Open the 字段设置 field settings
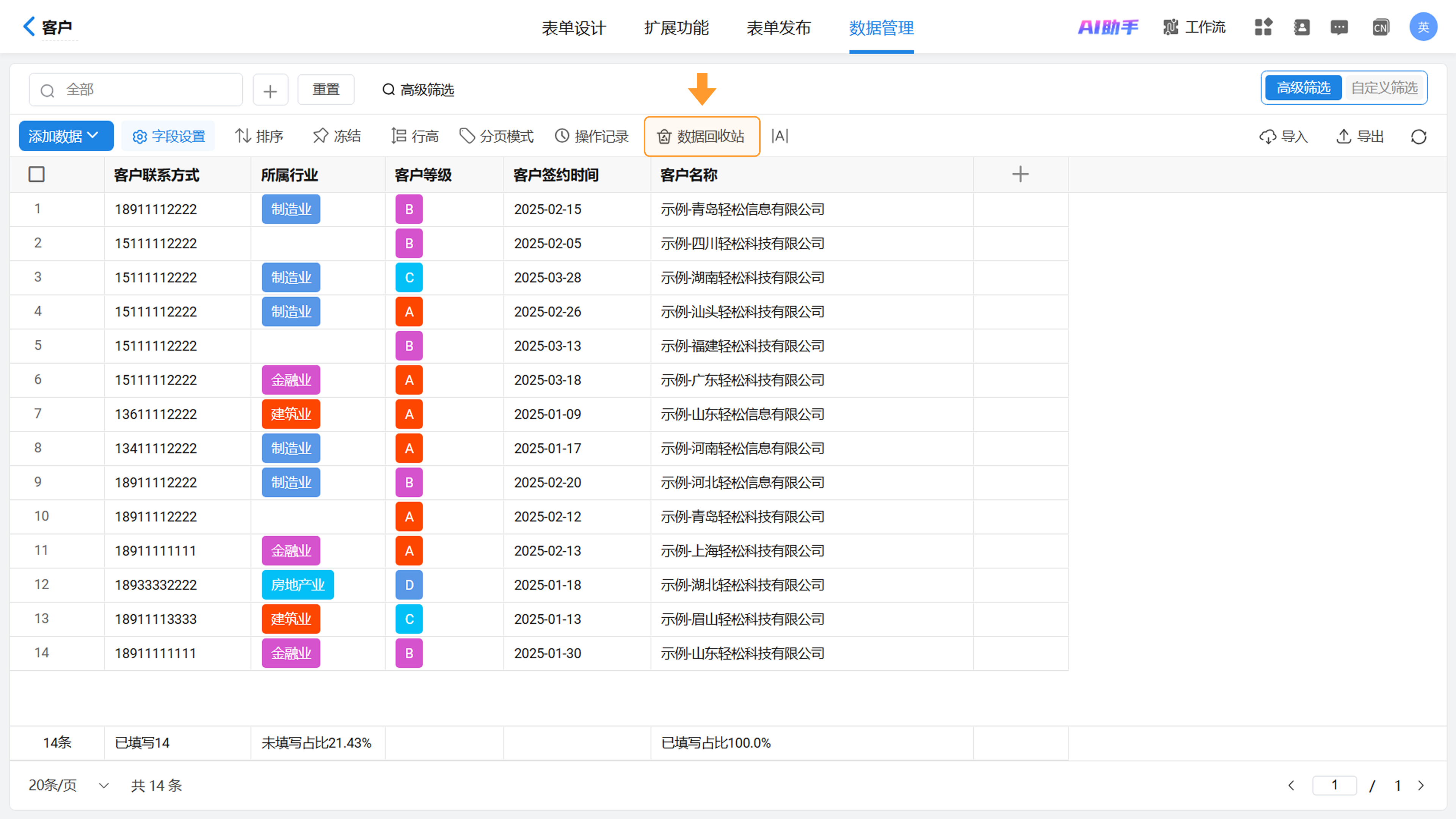Image resolution: width=1456 pixels, height=819 pixels. [168, 136]
